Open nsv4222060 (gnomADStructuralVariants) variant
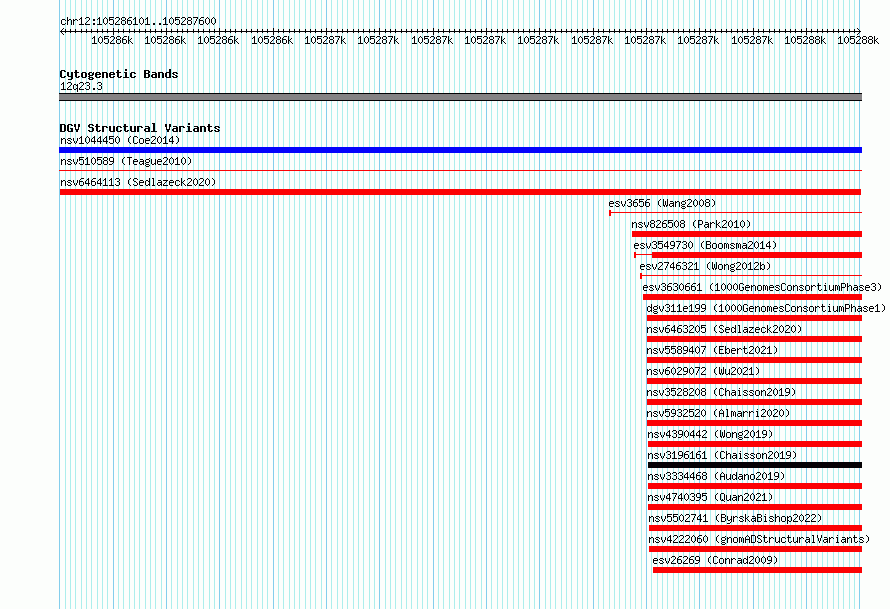The height and width of the screenshot is (609, 890). click(x=759, y=539)
